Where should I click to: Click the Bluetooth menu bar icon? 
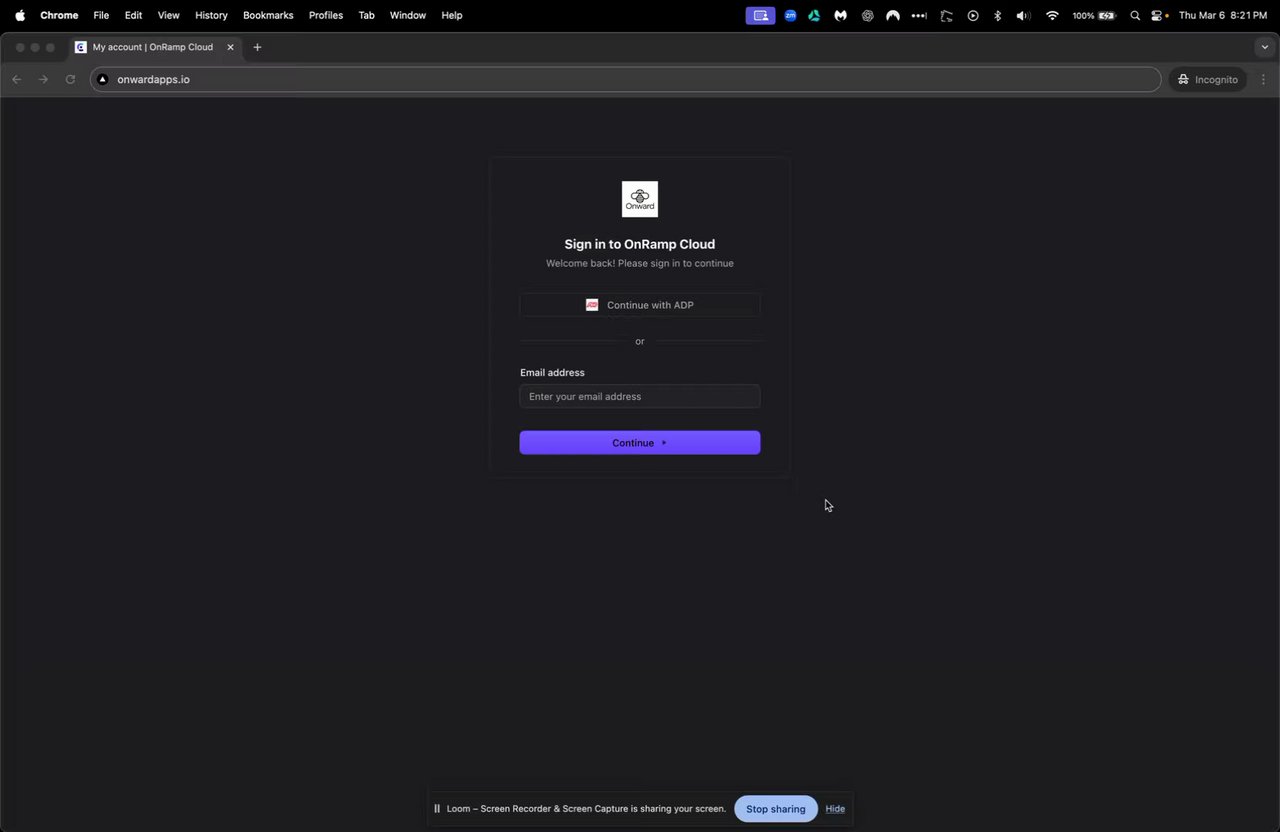pos(997,15)
